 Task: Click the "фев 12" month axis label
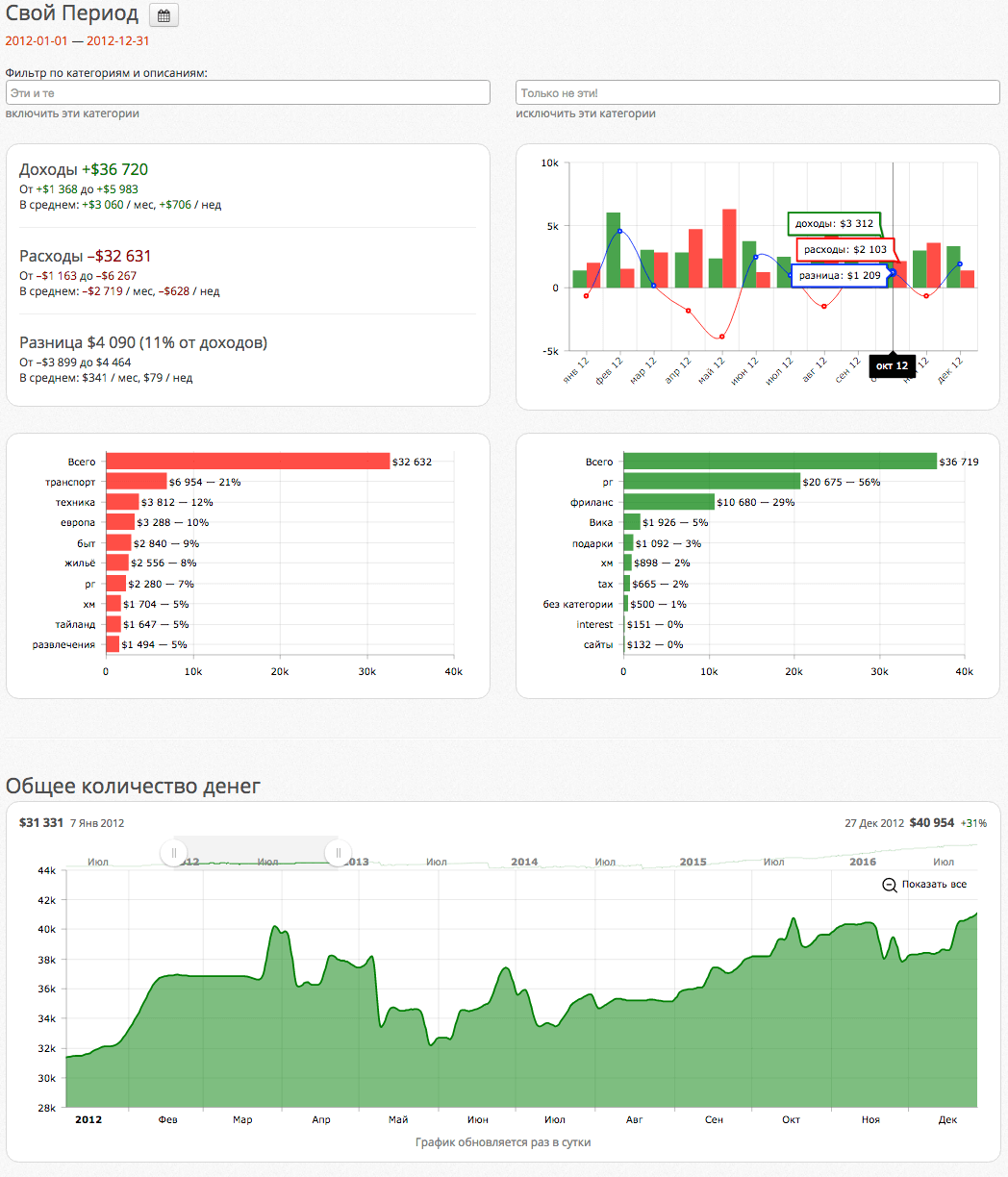pyautogui.click(x=610, y=370)
